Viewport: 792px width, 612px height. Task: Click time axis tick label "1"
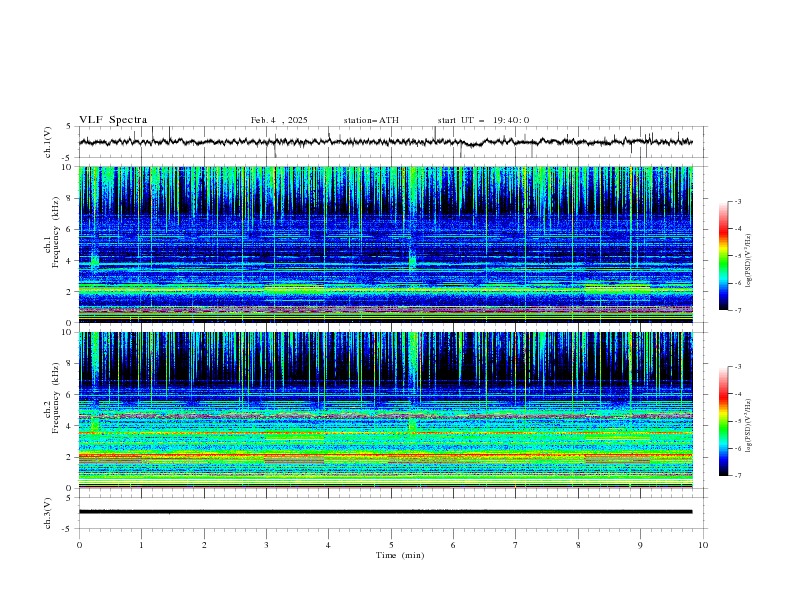click(141, 545)
